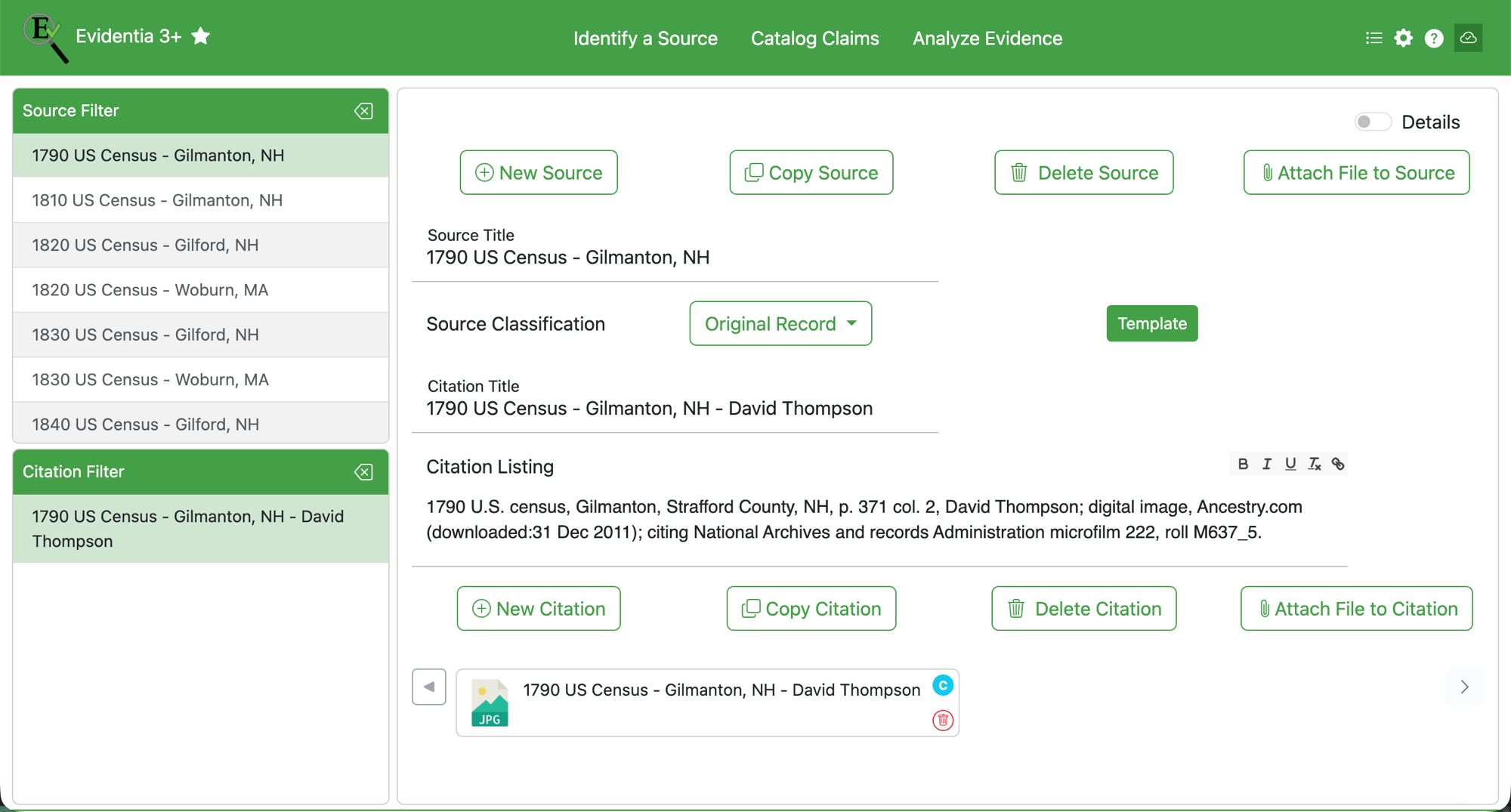Screen dimensions: 1511x812
Task: Click the Copy Citation button
Action: (x=811, y=608)
